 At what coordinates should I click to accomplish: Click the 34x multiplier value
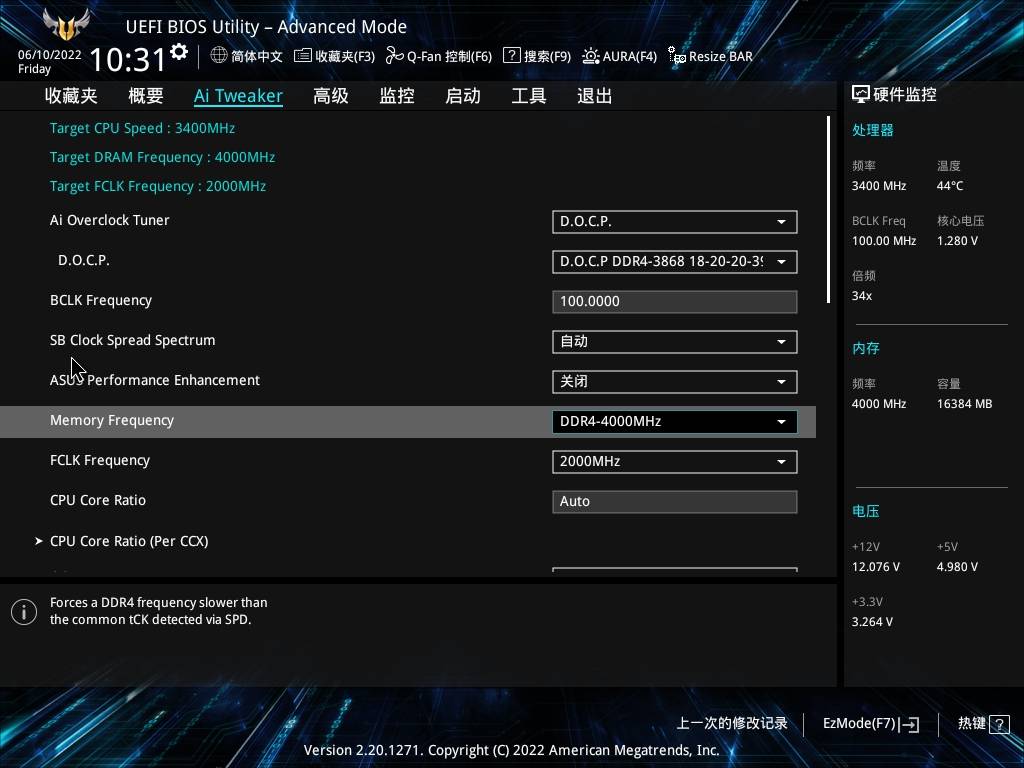(x=861, y=296)
